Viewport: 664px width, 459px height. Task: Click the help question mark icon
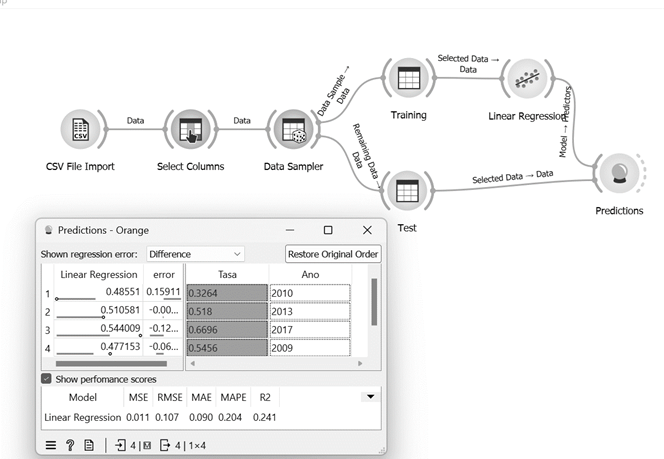[x=69, y=445]
